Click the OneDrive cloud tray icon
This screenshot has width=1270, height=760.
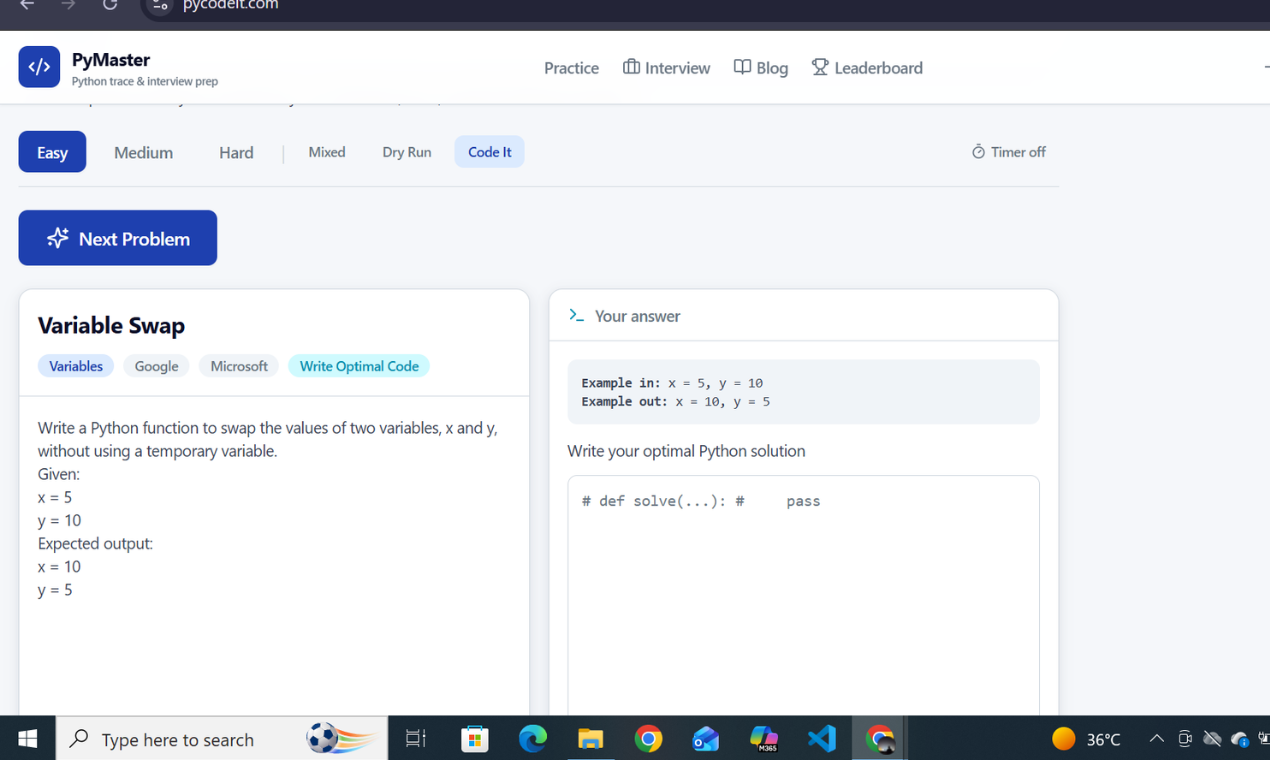[1240, 739]
